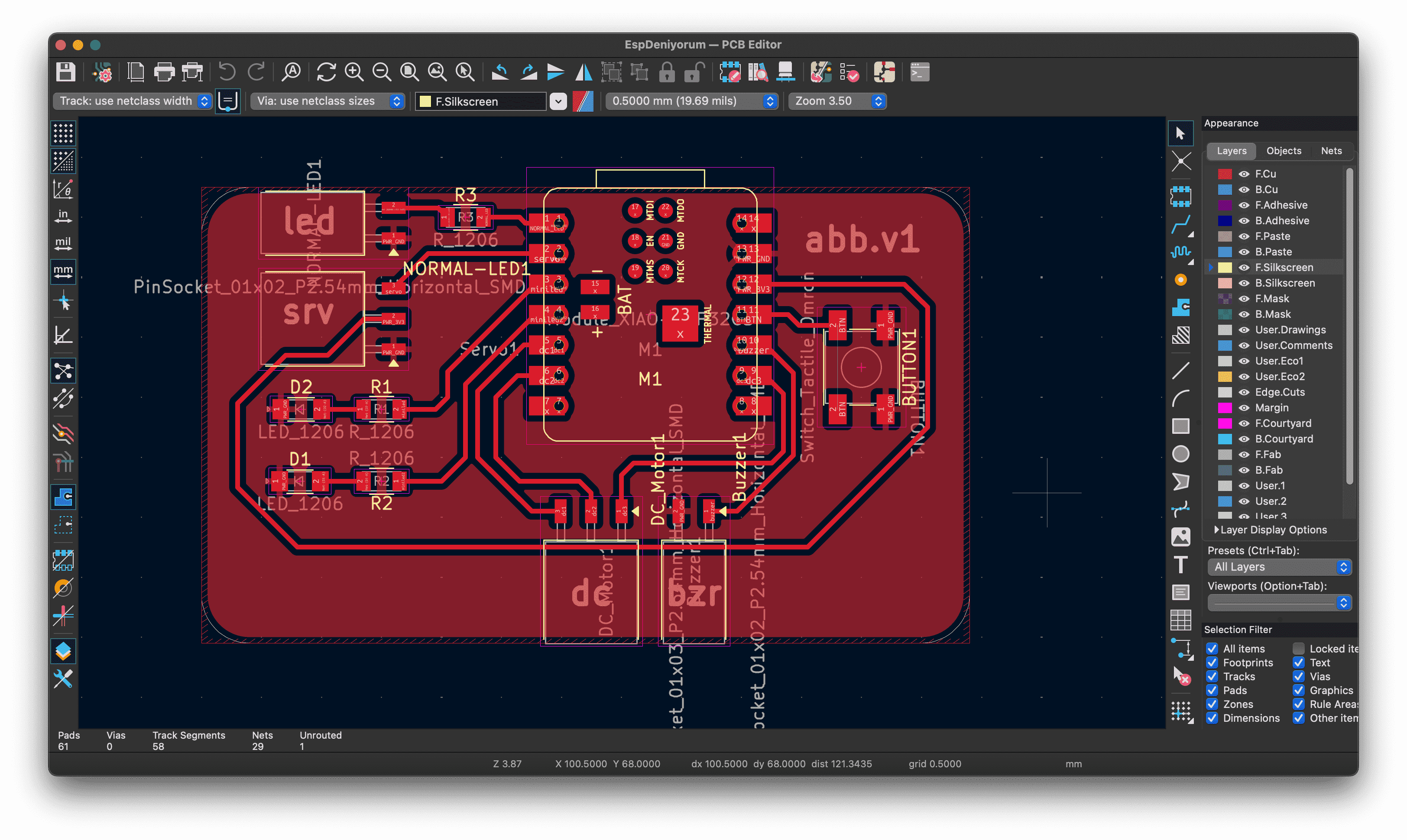Uncheck the Footprints selection filter
Viewport: 1407px width, 840px height.
1212,663
